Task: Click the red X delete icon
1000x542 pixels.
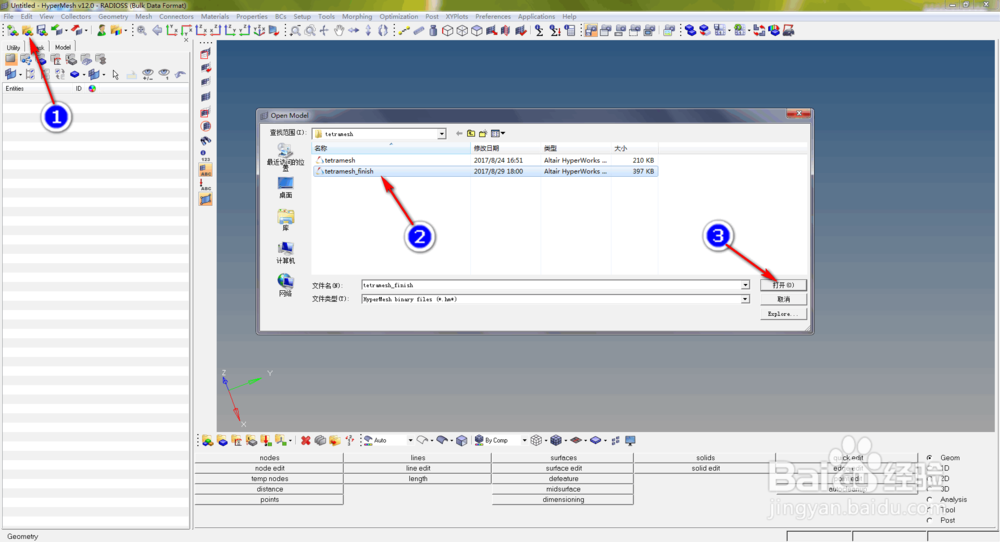Action: pyautogui.click(x=305, y=440)
